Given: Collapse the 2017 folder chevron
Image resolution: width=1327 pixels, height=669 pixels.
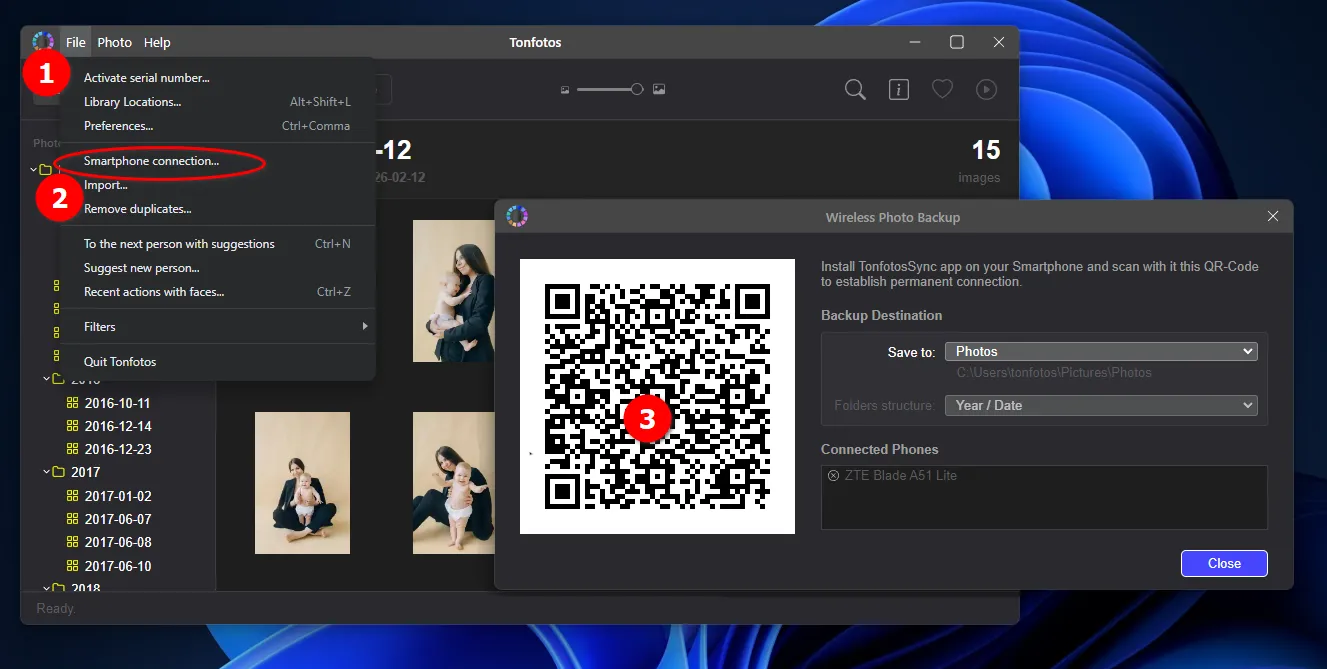Looking at the screenshot, I should pos(46,472).
